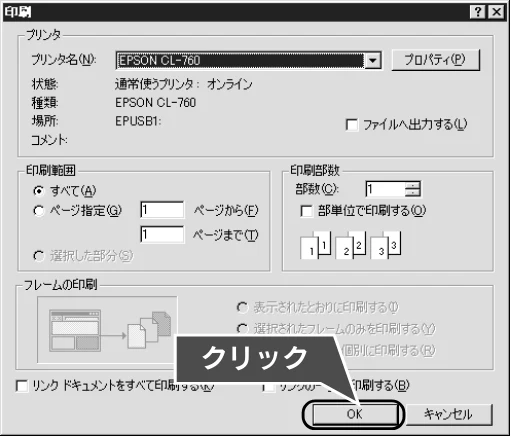Viewport: 511px width, 437px height.
Task: Enable リンク ドキュメントをすべて印刷する checkbox
Action: 22,386
